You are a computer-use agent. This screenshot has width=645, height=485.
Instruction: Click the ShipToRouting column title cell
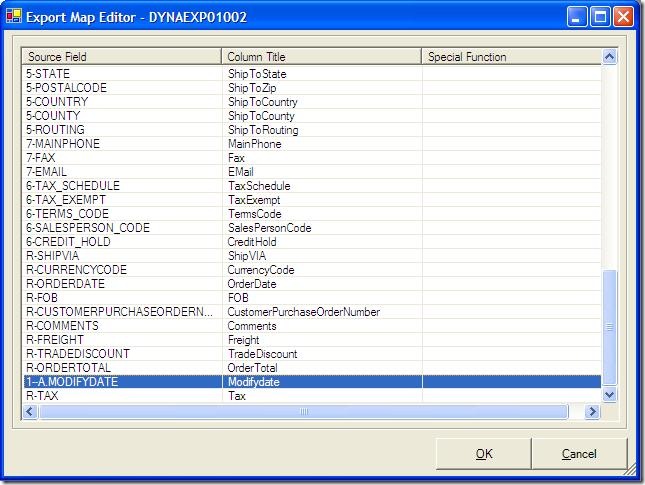[x=322, y=130]
